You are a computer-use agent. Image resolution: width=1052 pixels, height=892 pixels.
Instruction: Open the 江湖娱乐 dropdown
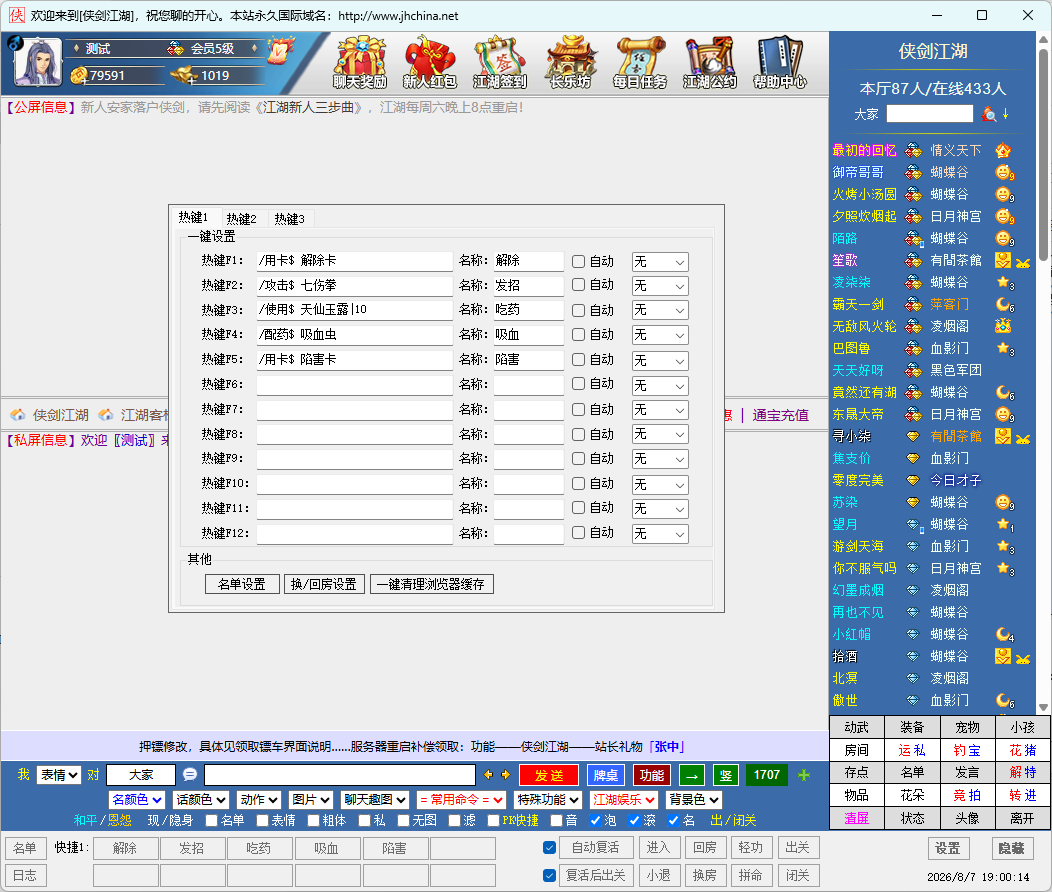[624, 799]
